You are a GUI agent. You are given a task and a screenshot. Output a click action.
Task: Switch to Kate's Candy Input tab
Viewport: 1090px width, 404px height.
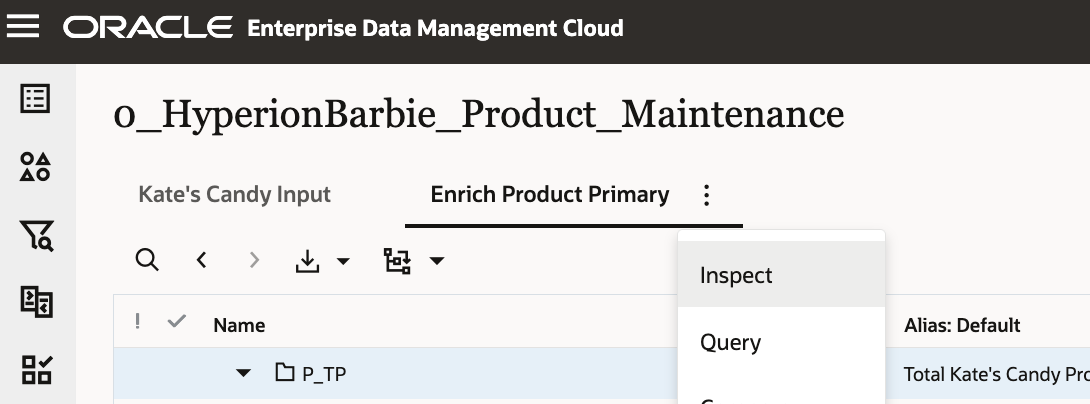(234, 194)
